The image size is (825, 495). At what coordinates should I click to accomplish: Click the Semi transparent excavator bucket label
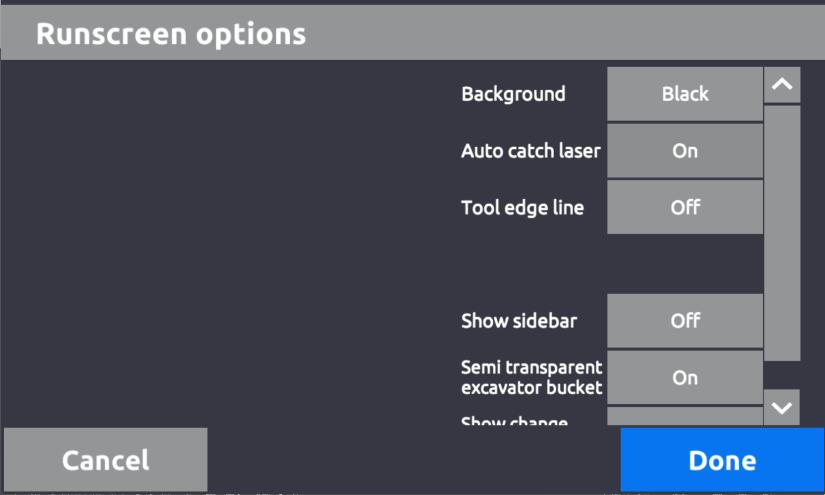pyautogui.click(x=531, y=378)
